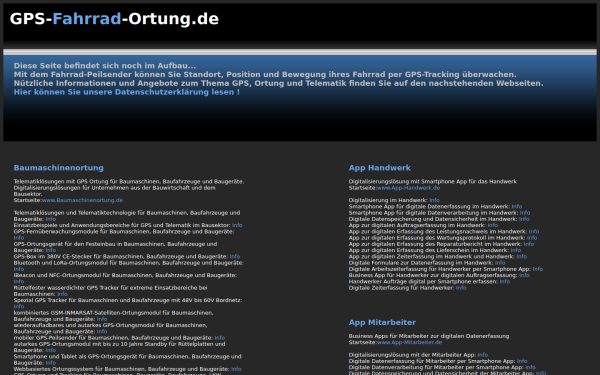Open Info for Digitalisierung im Handwerk

(x=434, y=200)
